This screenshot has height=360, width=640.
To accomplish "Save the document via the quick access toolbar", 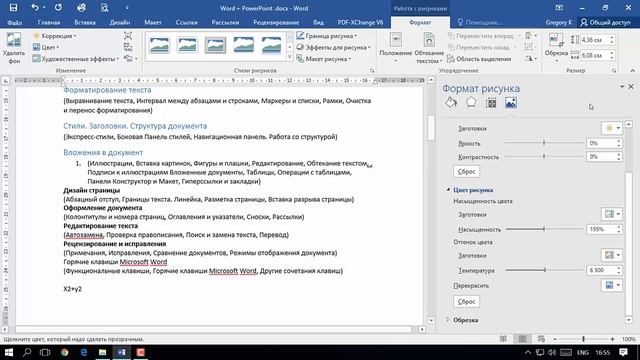I will pyautogui.click(x=13, y=8).
